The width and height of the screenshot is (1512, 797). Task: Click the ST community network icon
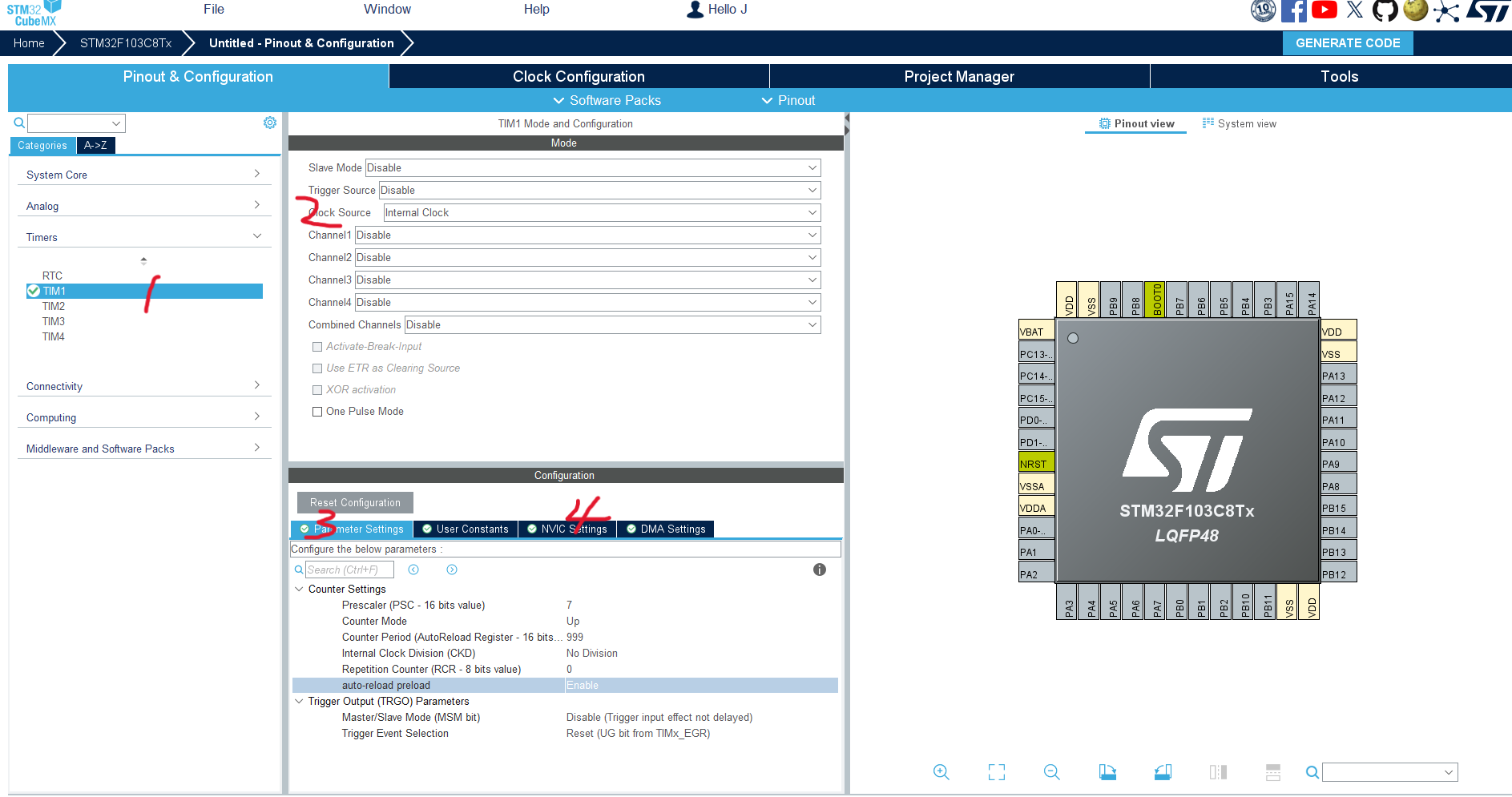pyautogui.click(x=1446, y=11)
